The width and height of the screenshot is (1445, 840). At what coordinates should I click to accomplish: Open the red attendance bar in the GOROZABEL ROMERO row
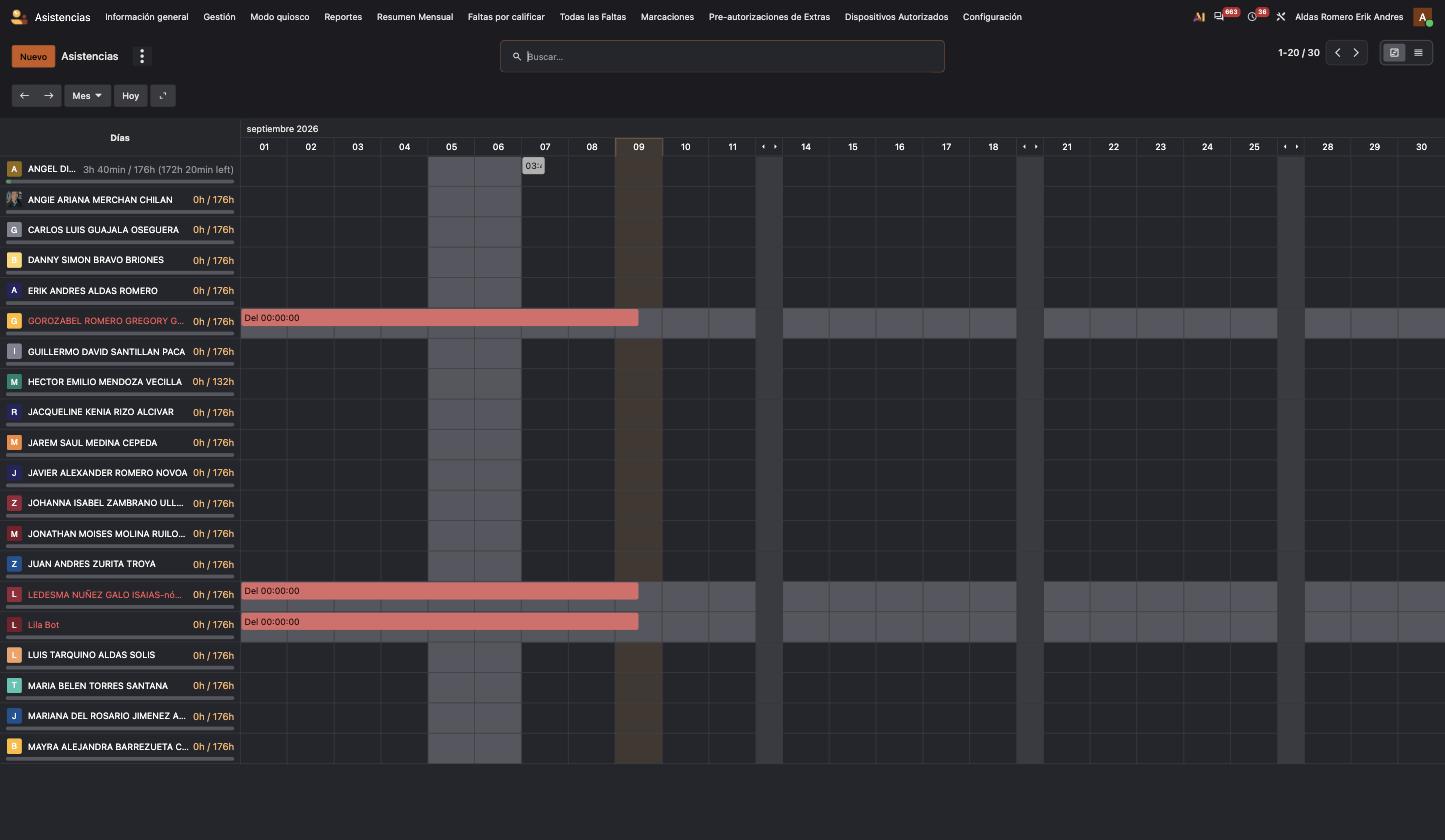(440, 318)
